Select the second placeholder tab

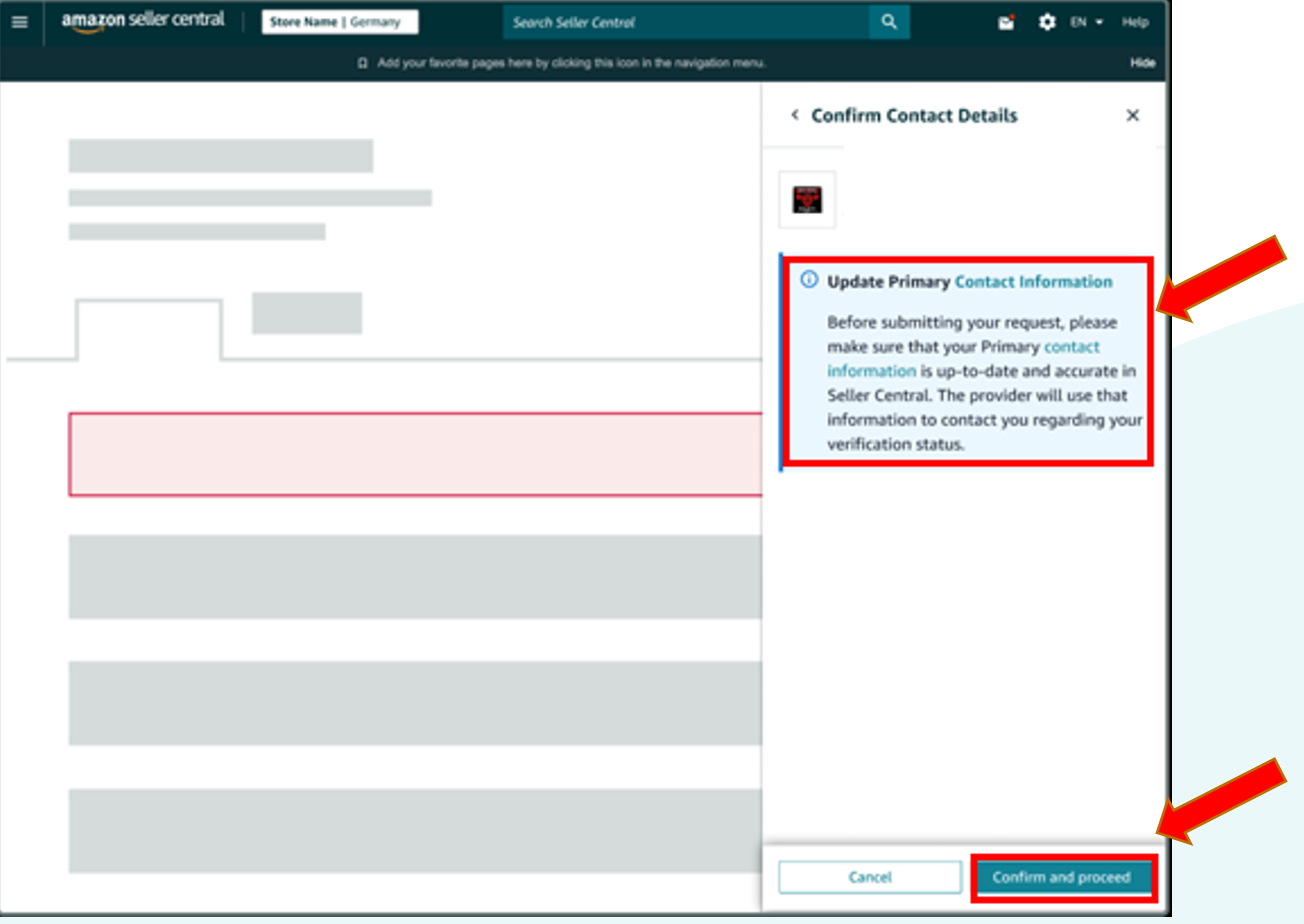click(x=307, y=313)
